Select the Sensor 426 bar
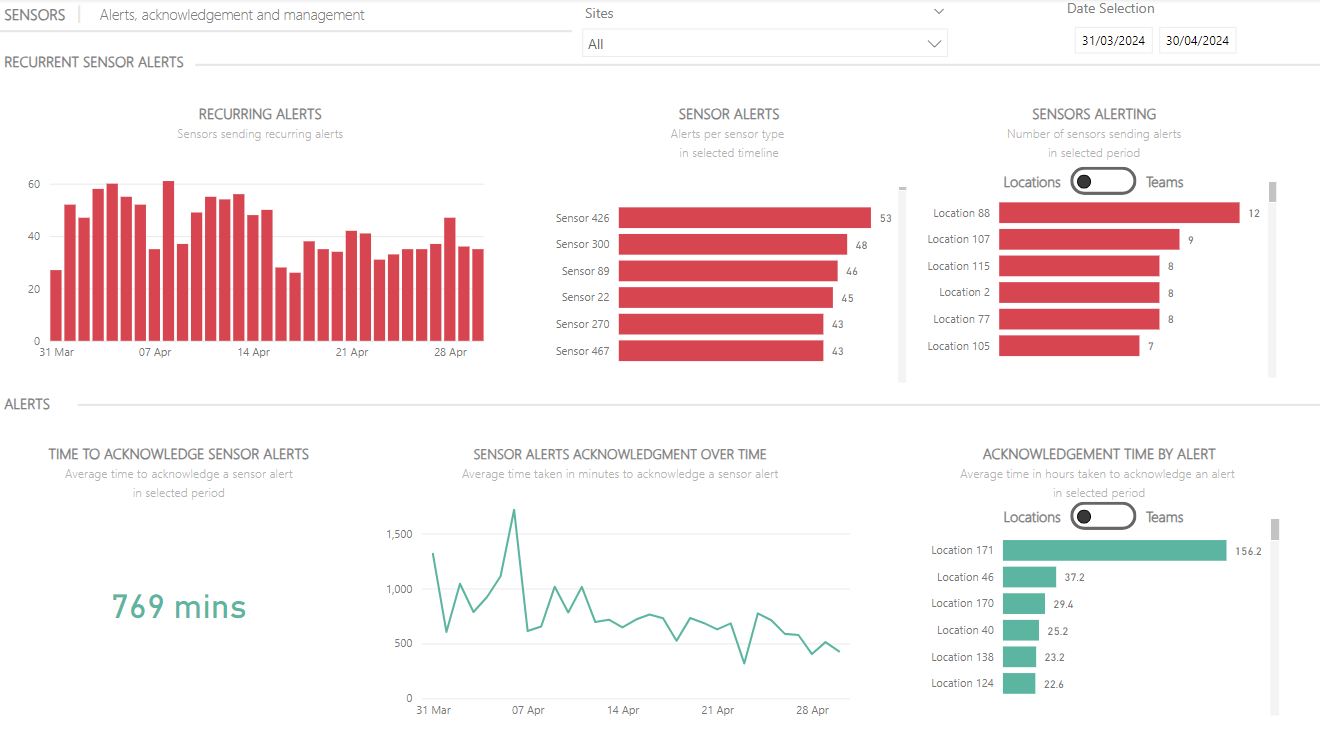This screenshot has width=1320, height=740. [744, 218]
